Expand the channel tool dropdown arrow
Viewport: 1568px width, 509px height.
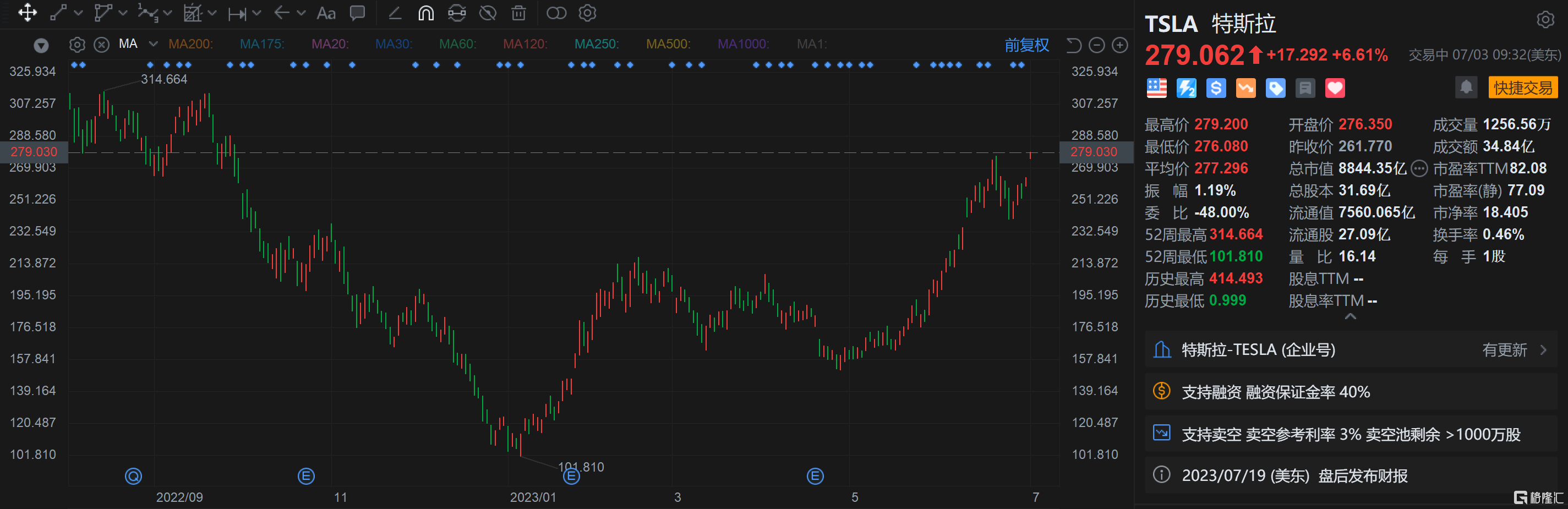(123, 12)
